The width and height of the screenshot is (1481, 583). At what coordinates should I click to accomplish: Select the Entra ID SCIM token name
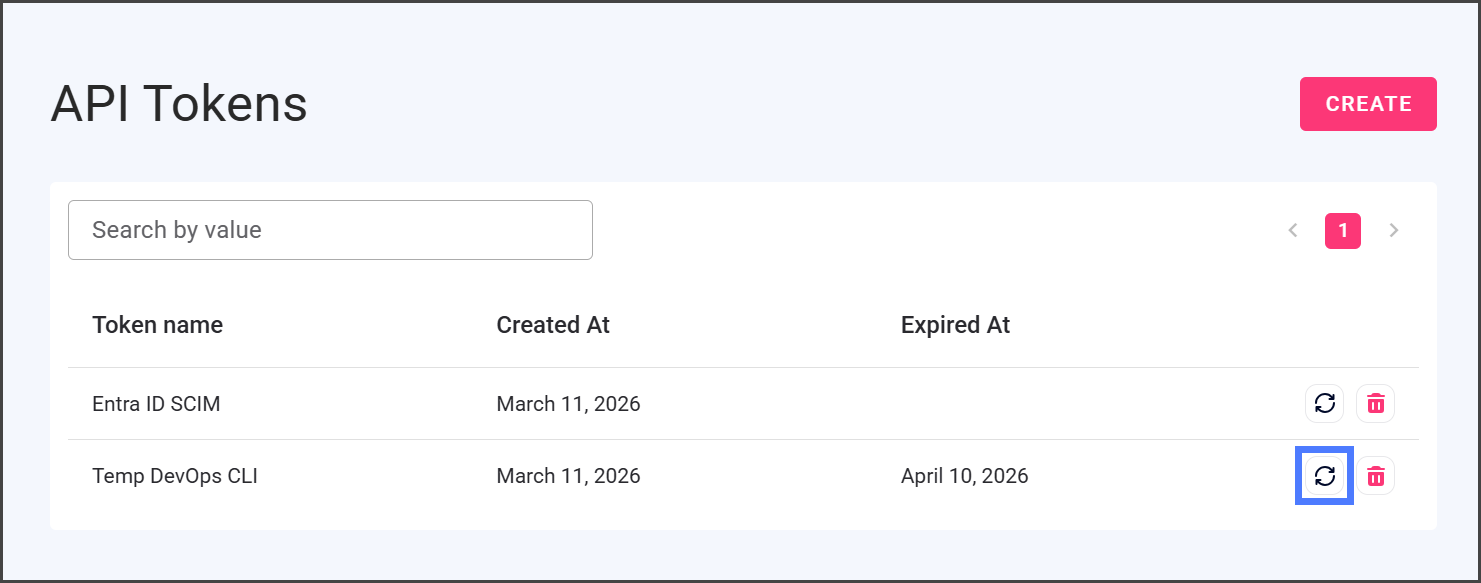tap(156, 404)
